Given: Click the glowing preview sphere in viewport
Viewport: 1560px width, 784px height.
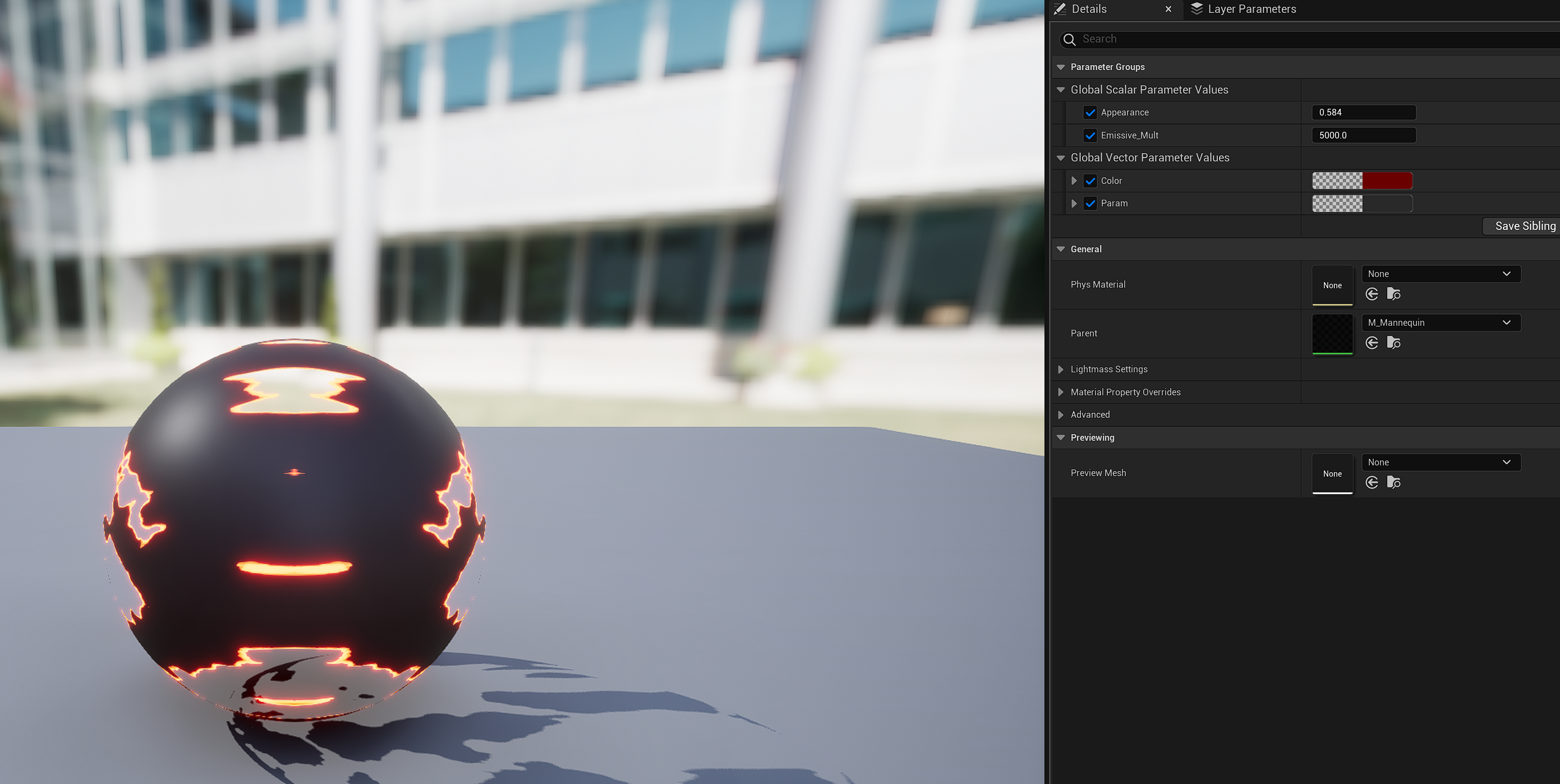Looking at the screenshot, I should coord(294,531).
